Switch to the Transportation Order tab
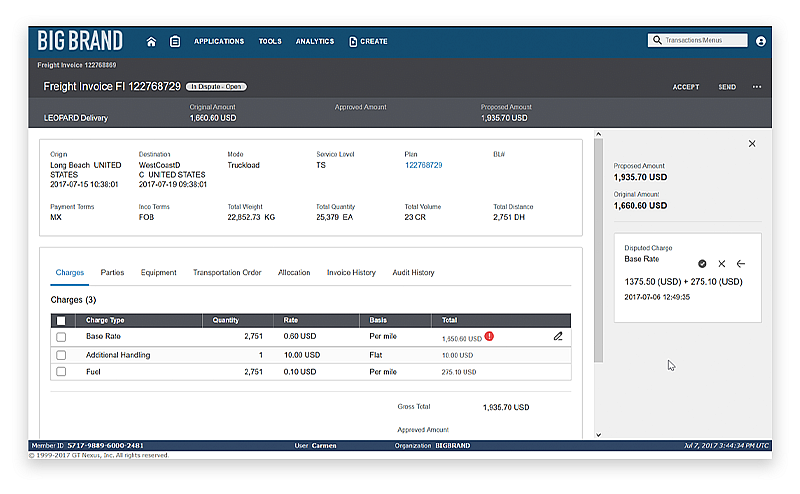This screenshot has width=800, height=494. (227, 273)
